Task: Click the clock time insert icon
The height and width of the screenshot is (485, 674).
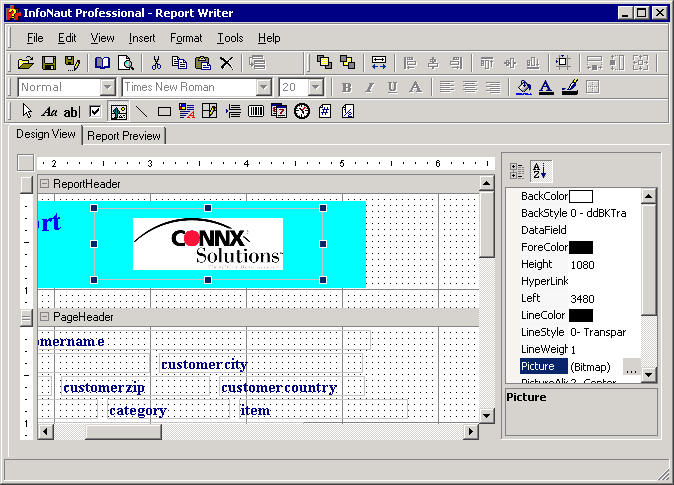Action: tap(302, 111)
